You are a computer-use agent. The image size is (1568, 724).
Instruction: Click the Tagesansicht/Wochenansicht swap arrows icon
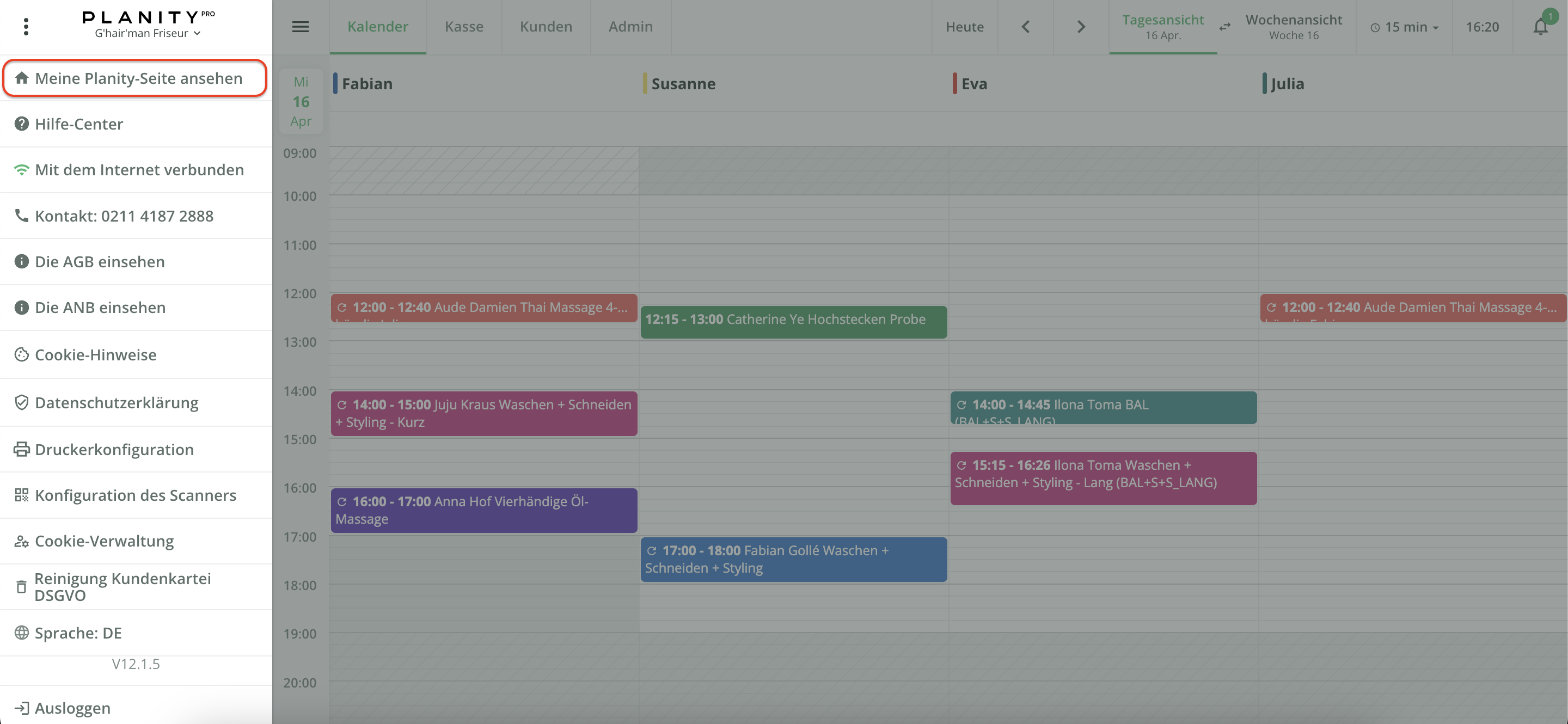(x=1224, y=27)
